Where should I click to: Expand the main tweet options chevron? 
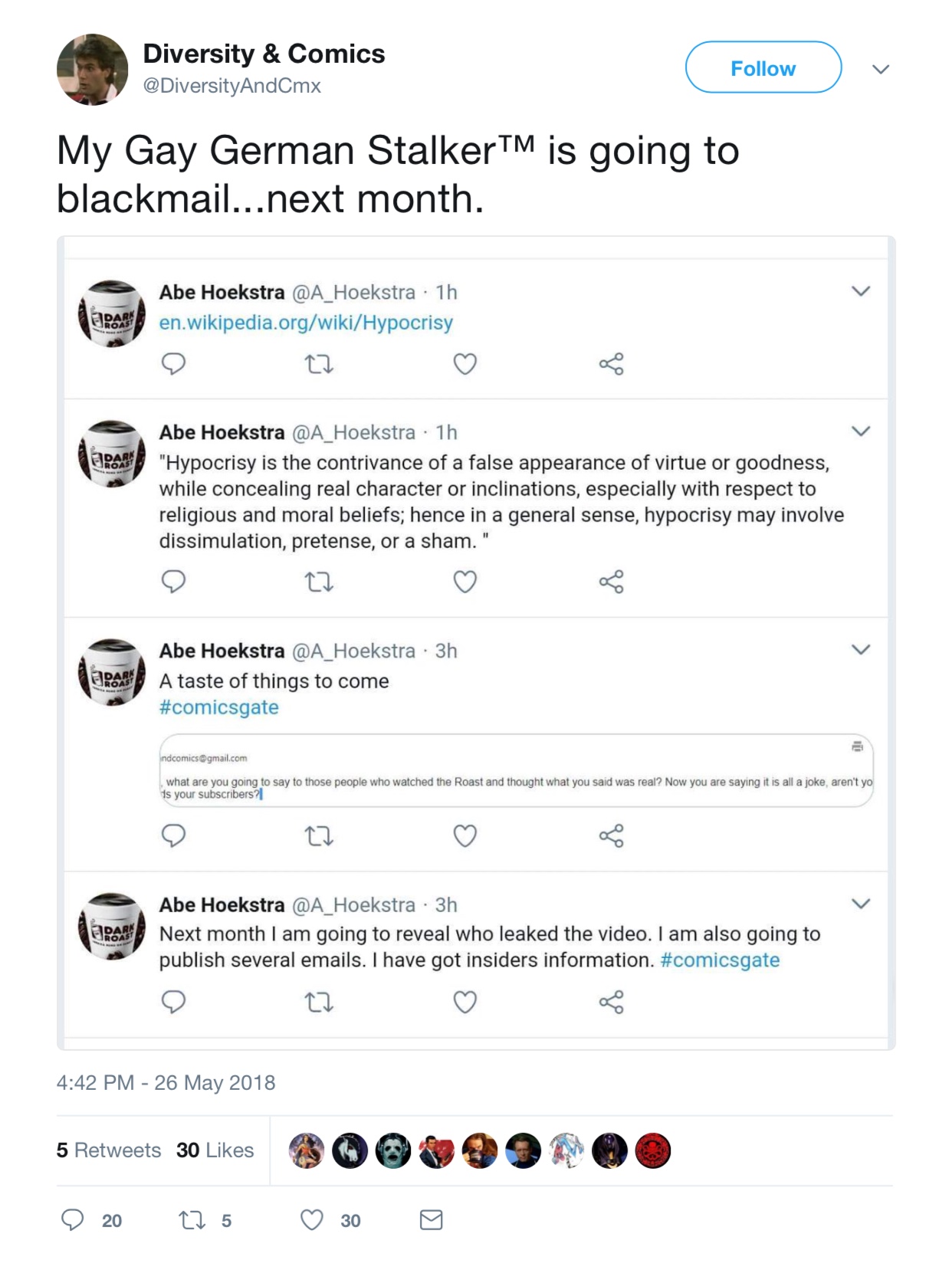881,69
